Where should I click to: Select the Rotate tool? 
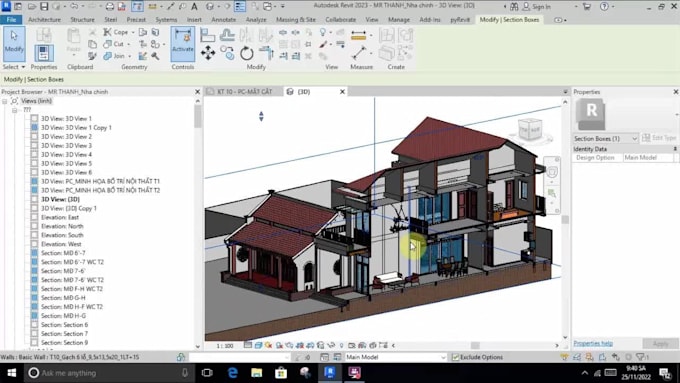[x=246, y=53]
